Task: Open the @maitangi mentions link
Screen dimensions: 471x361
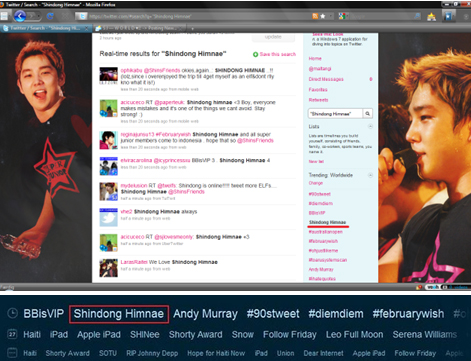Action: [x=320, y=69]
